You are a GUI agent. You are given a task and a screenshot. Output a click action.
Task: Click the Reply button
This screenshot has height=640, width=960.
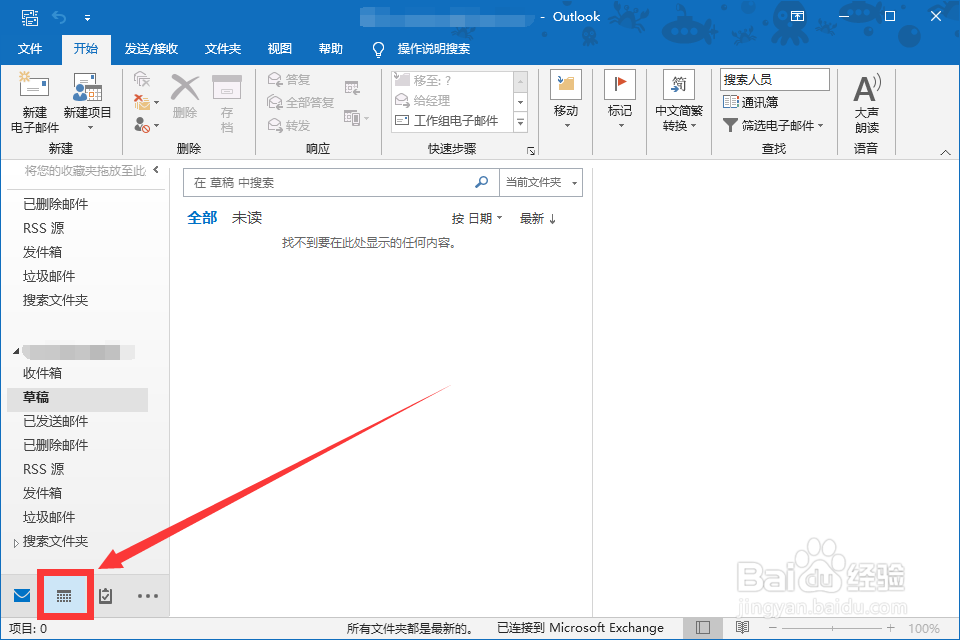click(x=289, y=80)
